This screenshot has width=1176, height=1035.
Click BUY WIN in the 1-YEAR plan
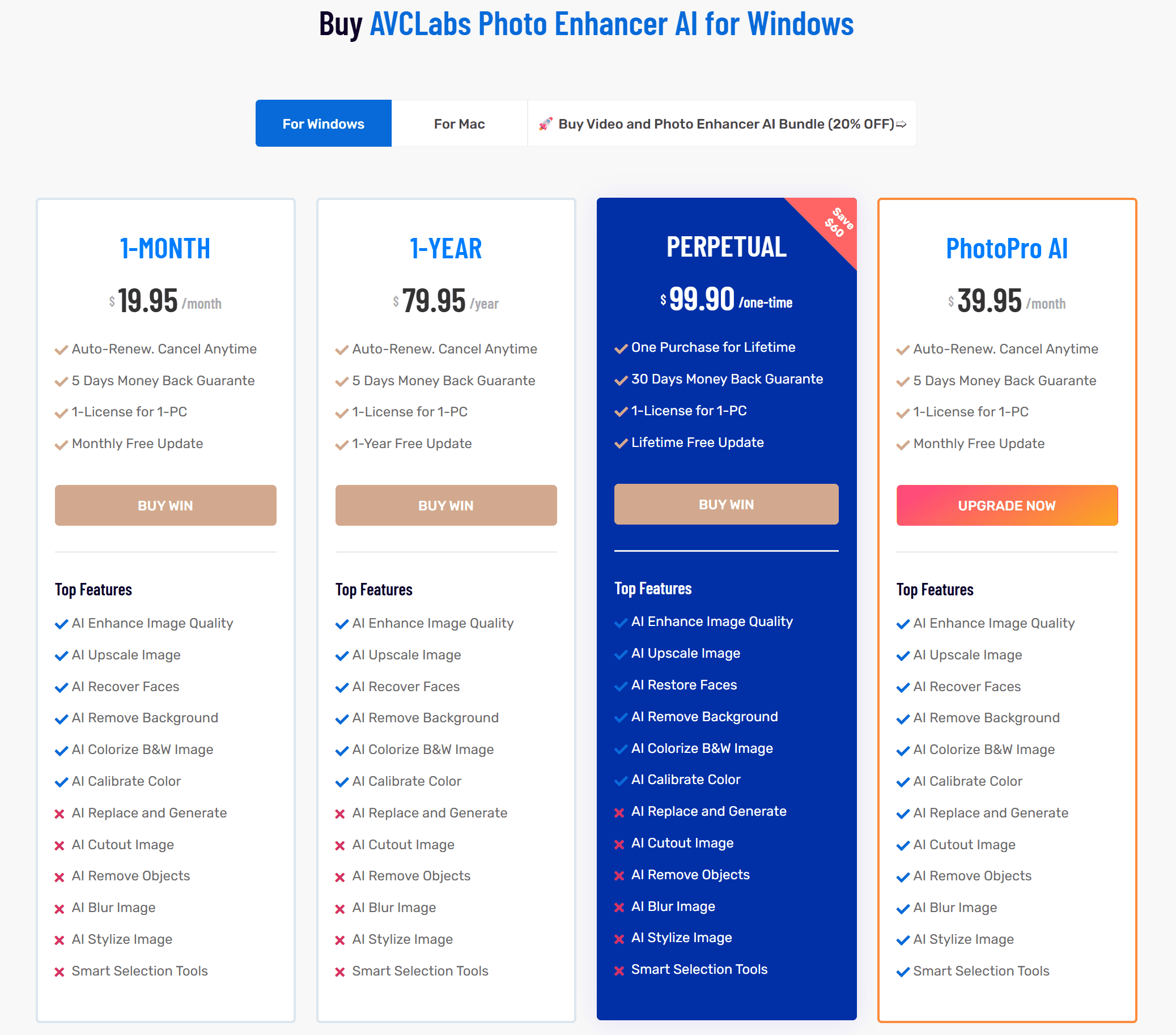[x=446, y=505]
